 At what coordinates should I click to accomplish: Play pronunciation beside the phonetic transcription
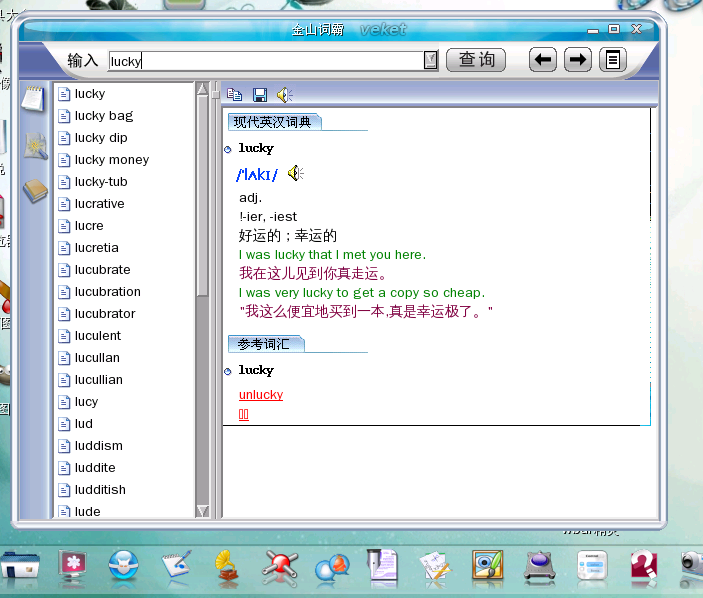pyautogui.click(x=296, y=173)
